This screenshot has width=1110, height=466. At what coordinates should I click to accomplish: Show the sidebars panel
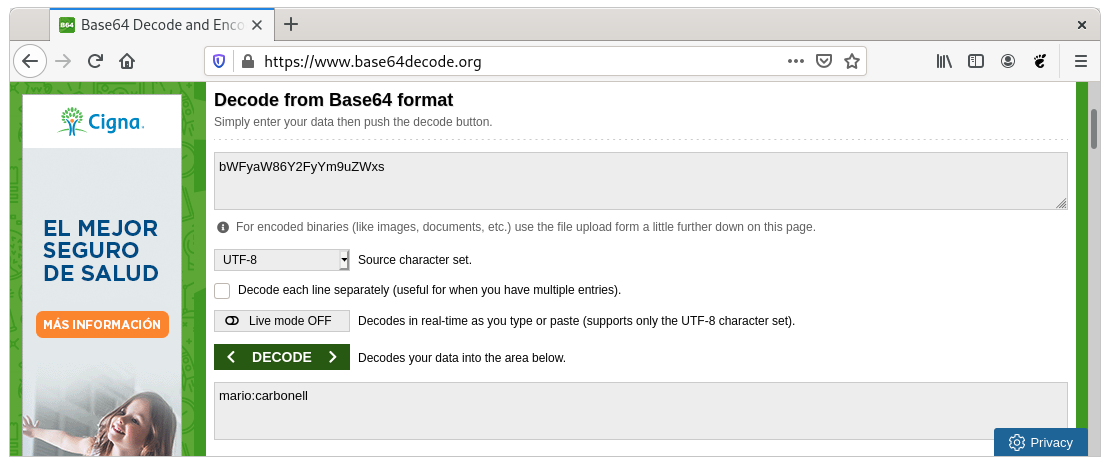(x=976, y=61)
